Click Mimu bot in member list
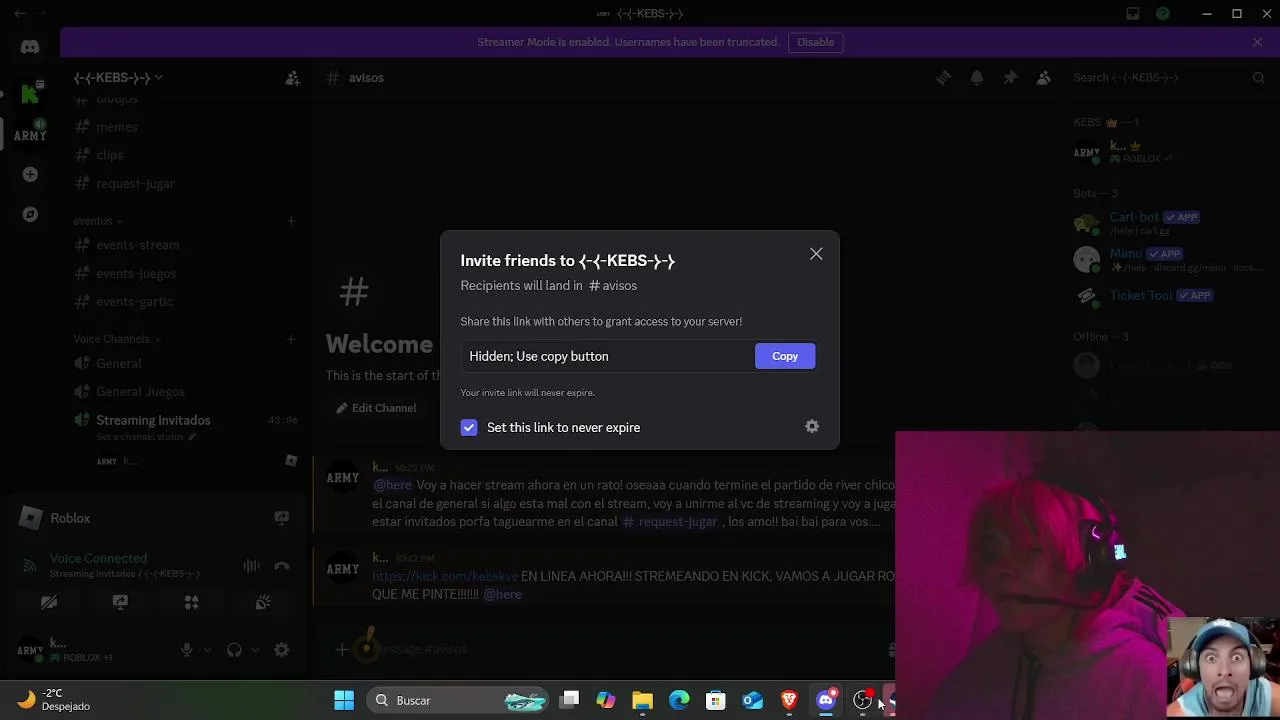The height and width of the screenshot is (720, 1280). point(1168,260)
